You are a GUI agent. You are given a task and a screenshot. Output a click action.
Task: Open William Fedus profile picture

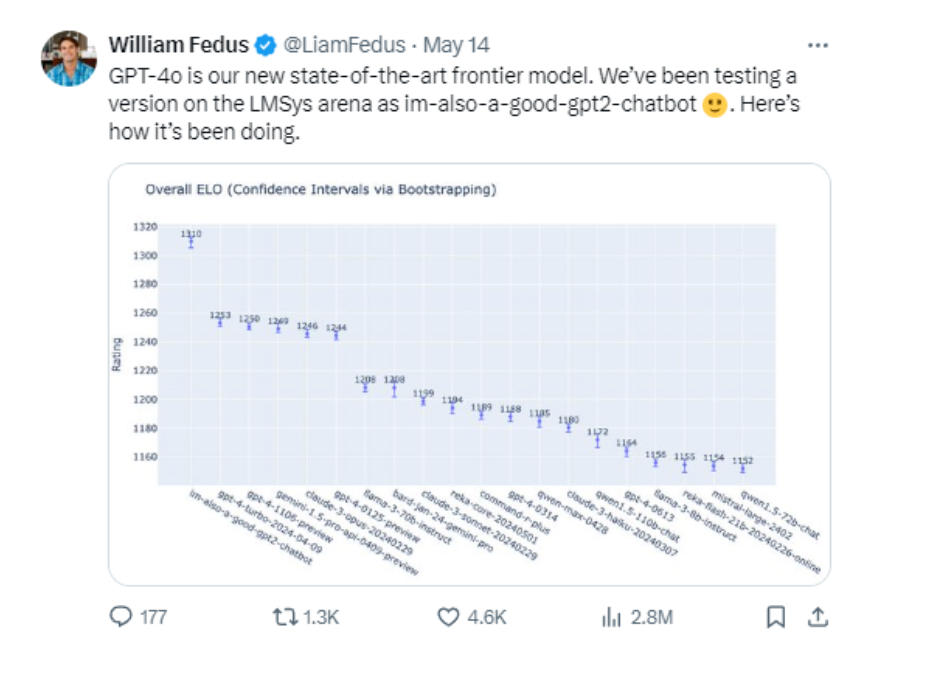tap(69, 59)
